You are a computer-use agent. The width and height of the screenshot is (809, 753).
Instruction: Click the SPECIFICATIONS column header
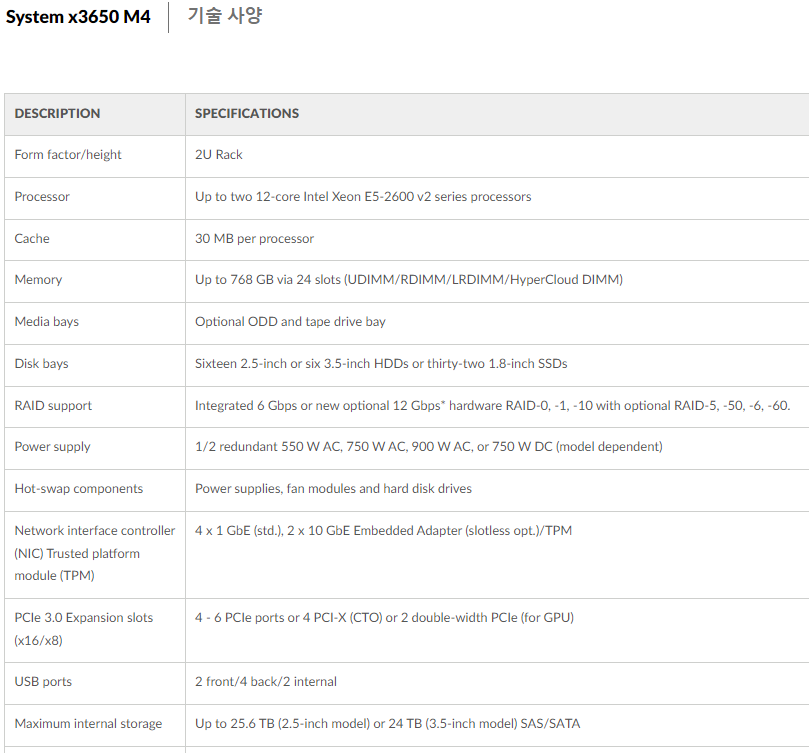pyautogui.click(x=247, y=114)
